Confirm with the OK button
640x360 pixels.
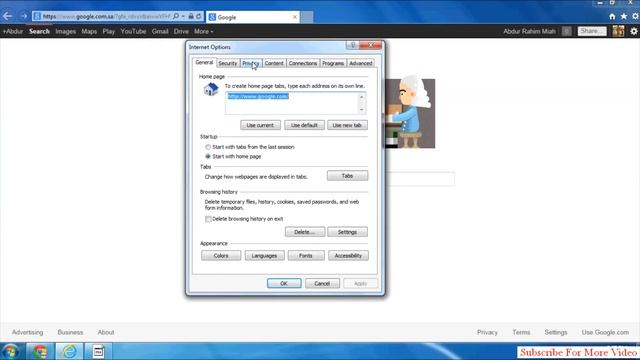284,283
